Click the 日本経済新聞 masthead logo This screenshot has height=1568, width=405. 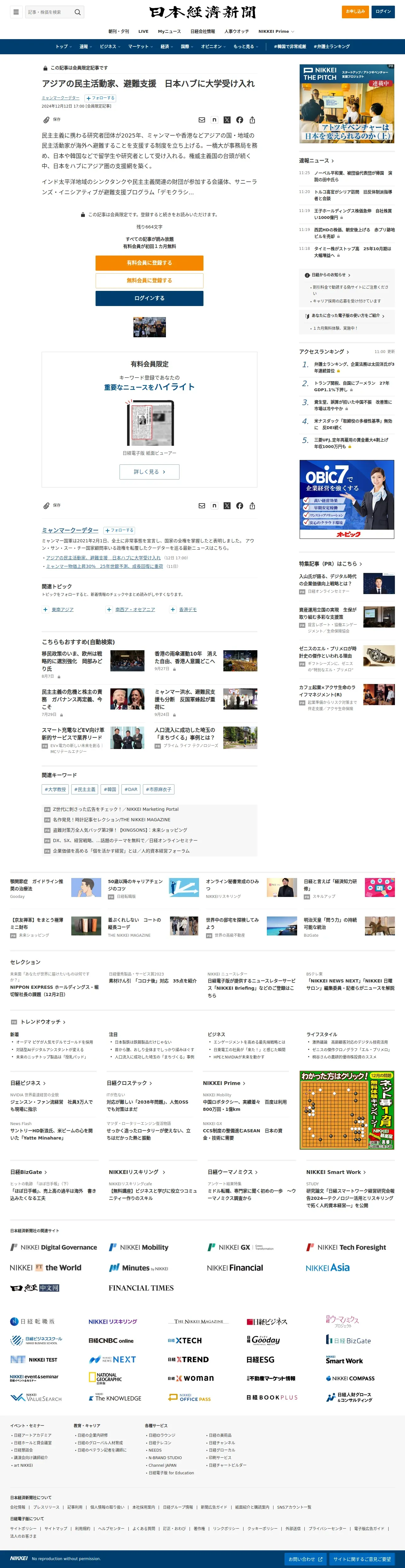[202, 12]
